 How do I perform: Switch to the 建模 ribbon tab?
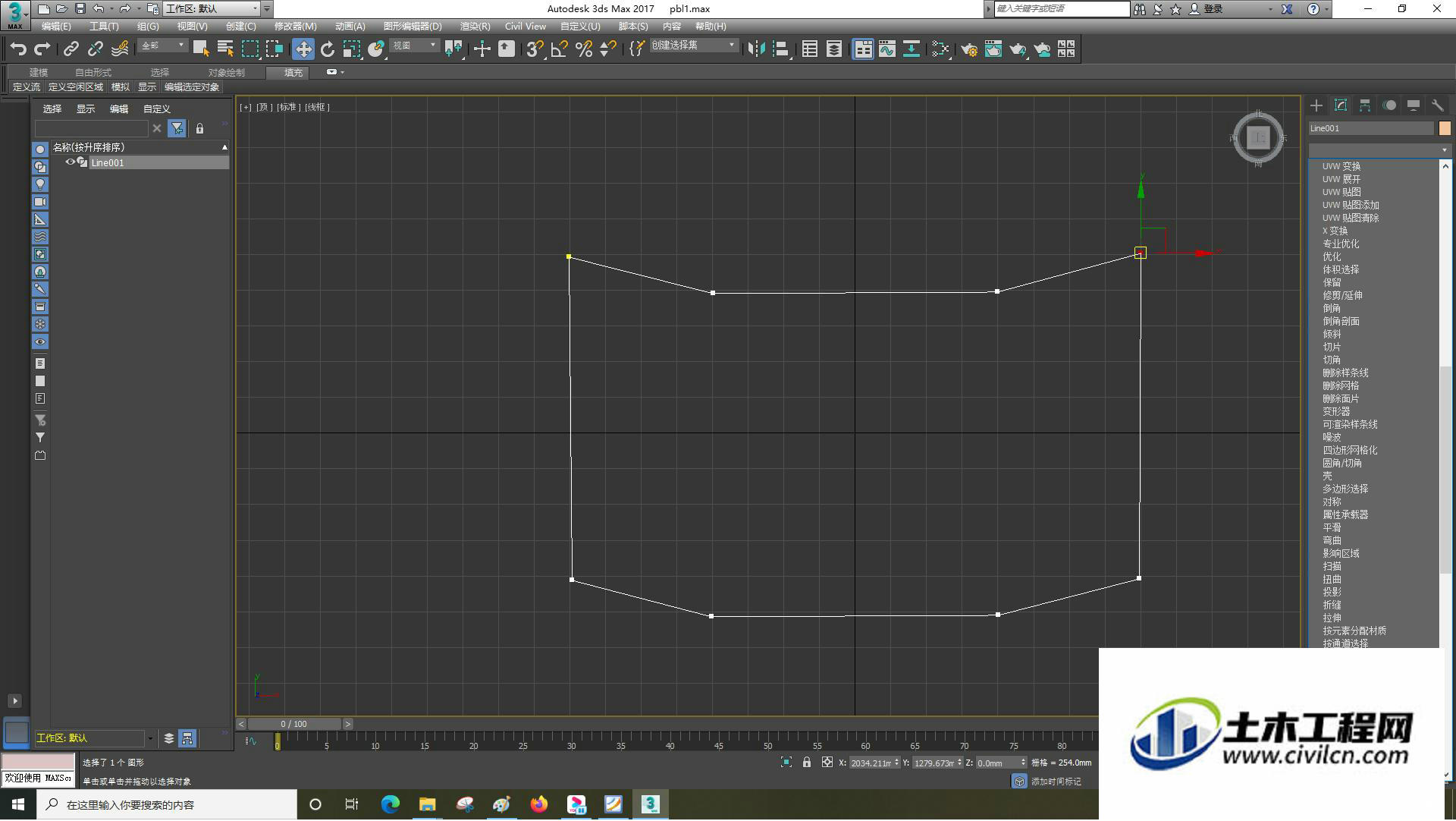39,73
